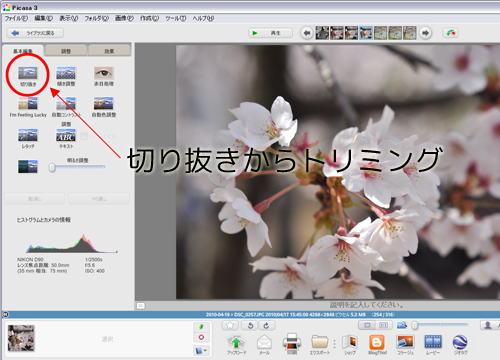Open the People panel icon

(488, 325)
